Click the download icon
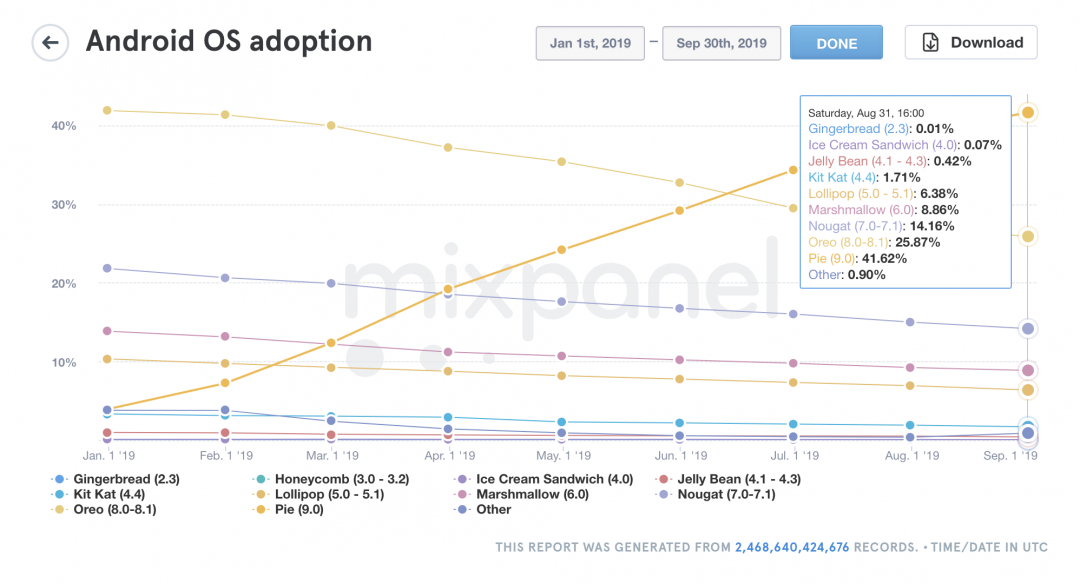 tap(930, 43)
